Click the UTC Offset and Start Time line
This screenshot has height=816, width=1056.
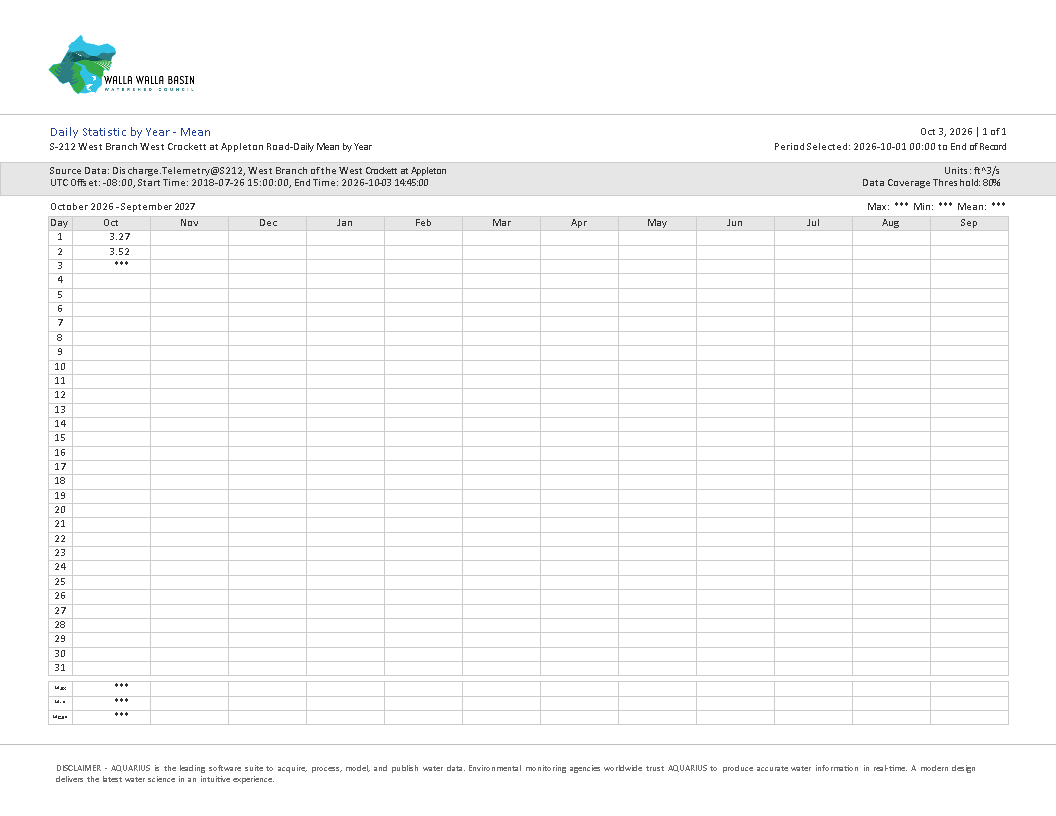[x=239, y=182]
